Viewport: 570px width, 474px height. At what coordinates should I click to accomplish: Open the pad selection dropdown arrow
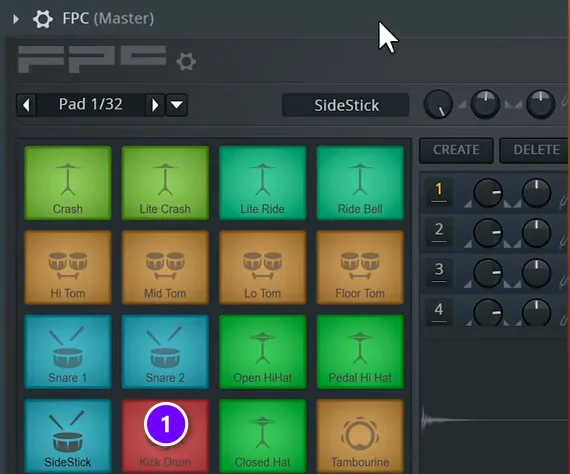[x=177, y=105]
